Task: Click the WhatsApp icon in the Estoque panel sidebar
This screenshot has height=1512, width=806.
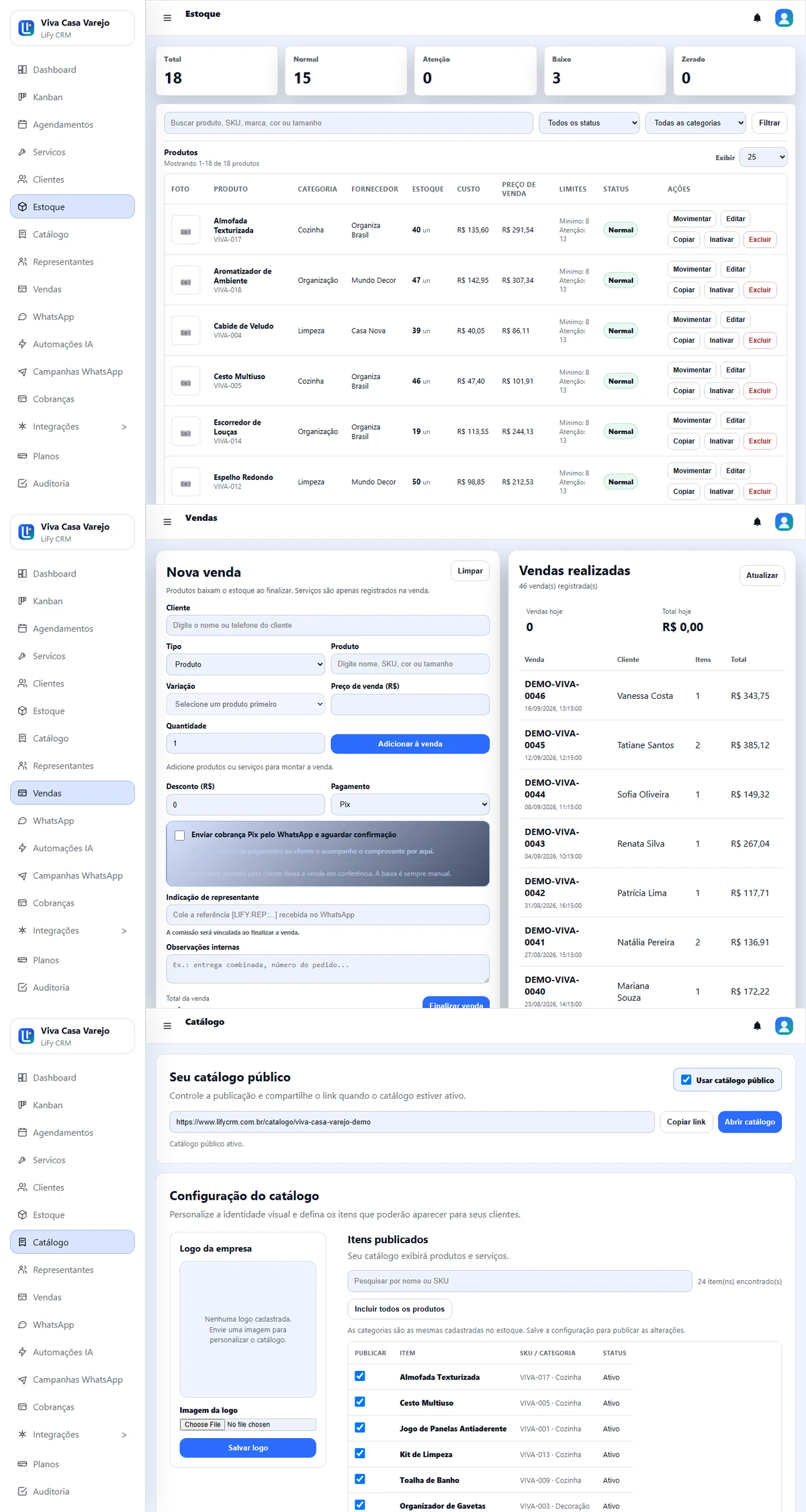Action: pyautogui.click(x=22, y=317)
